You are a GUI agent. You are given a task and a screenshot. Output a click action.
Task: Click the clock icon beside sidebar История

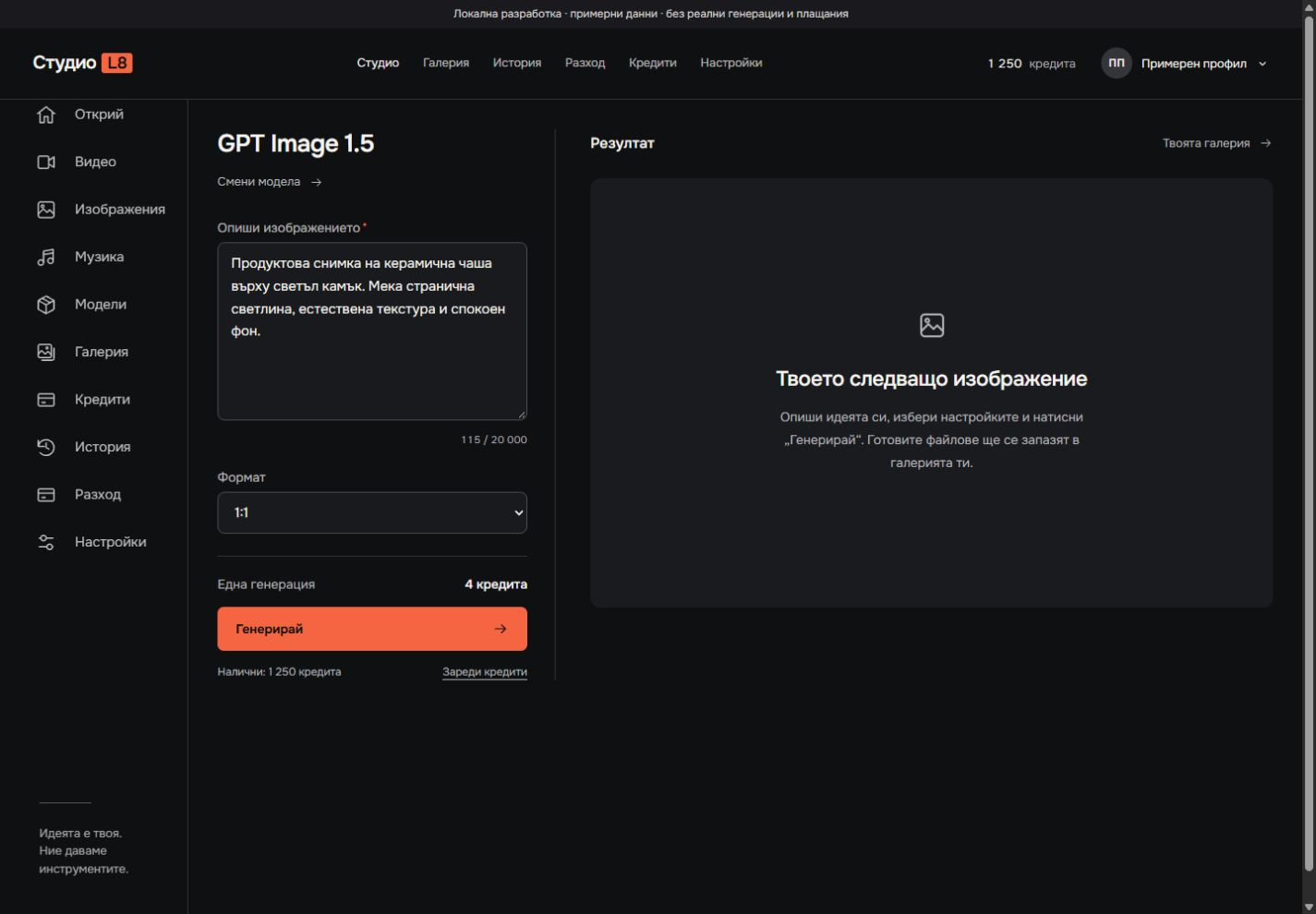coord(46,447)
